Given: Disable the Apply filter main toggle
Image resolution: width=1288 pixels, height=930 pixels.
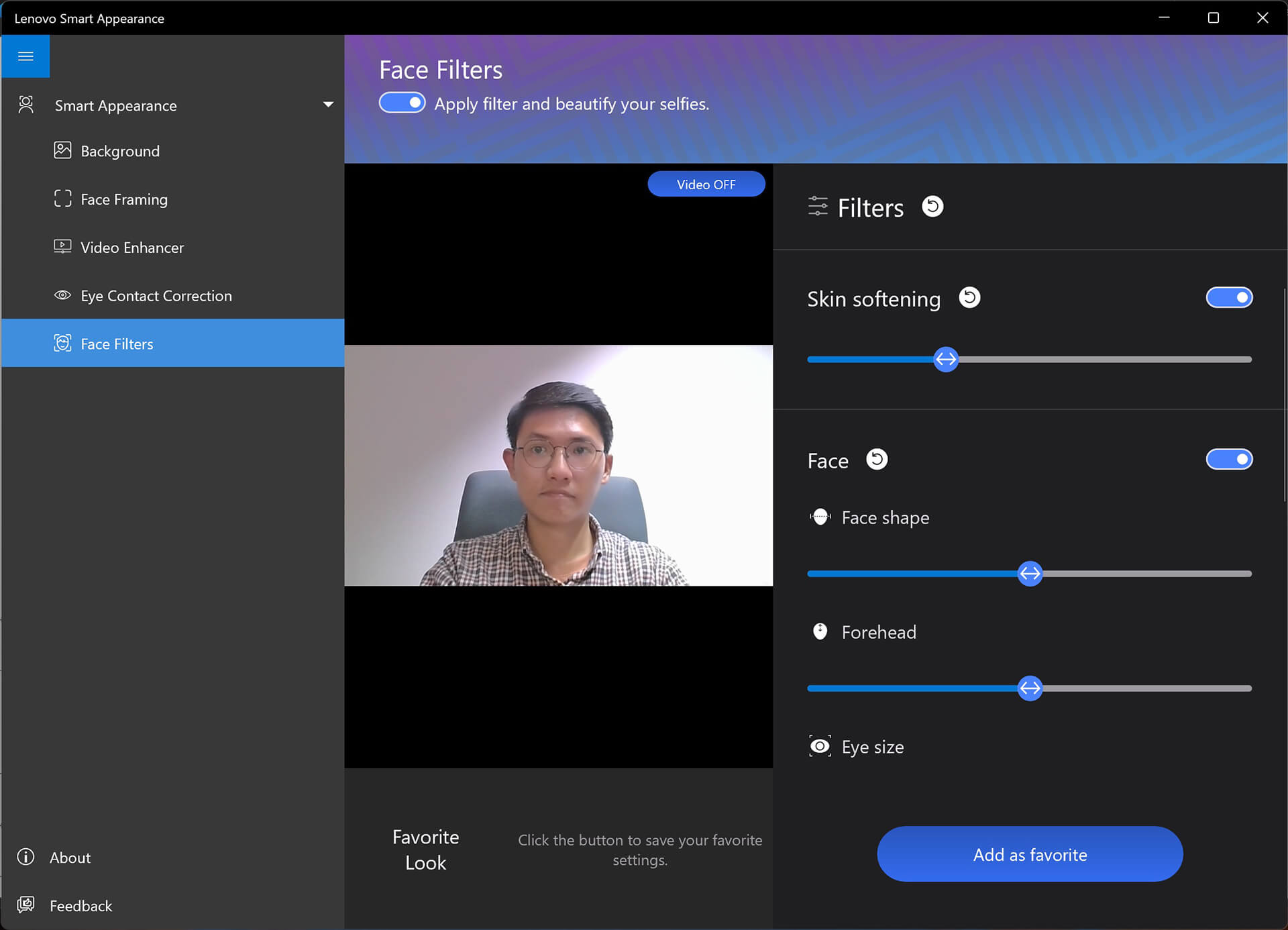Looking at the screenshot, I should [x=402, y=103].
